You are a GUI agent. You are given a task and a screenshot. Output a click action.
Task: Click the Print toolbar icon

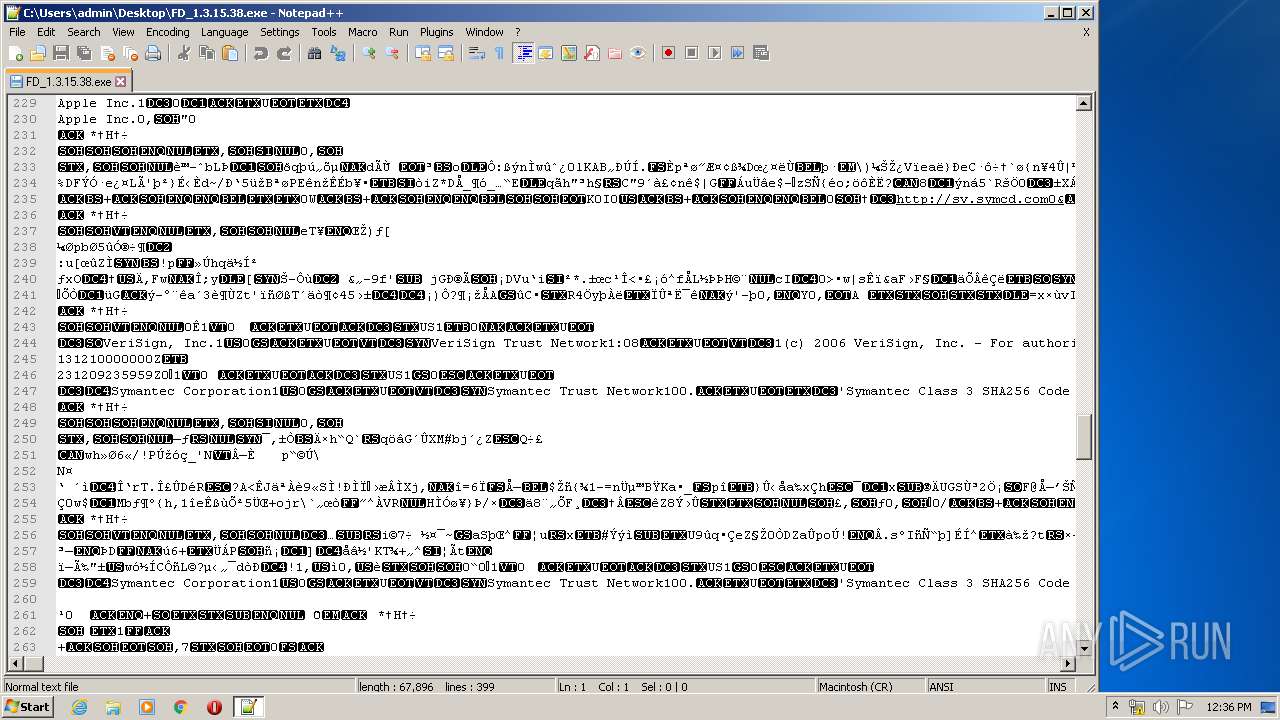(x=152, y=53)
